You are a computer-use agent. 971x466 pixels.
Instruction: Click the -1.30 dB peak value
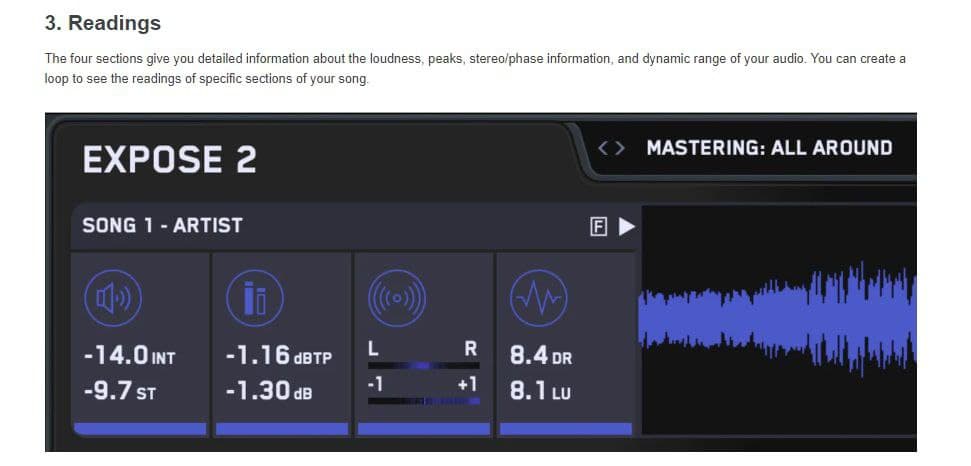point(269,391)
